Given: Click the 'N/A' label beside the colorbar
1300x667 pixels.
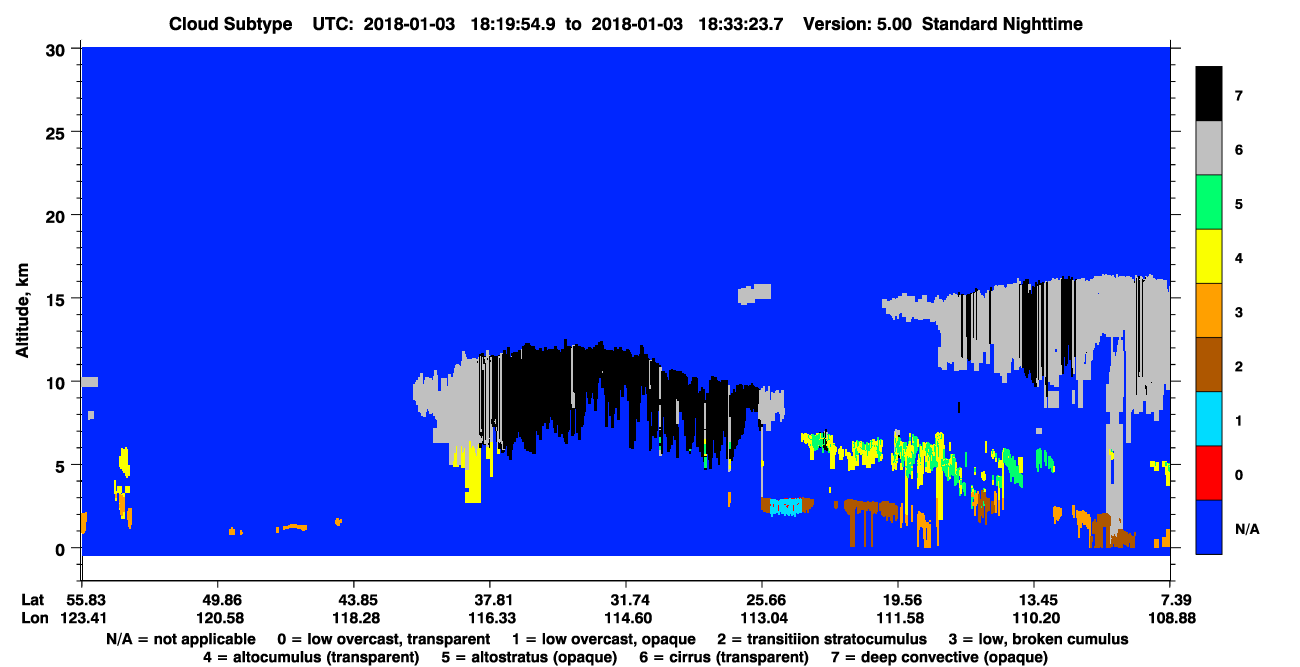Looking at the screenshot, I should (x=1247, y=529).
